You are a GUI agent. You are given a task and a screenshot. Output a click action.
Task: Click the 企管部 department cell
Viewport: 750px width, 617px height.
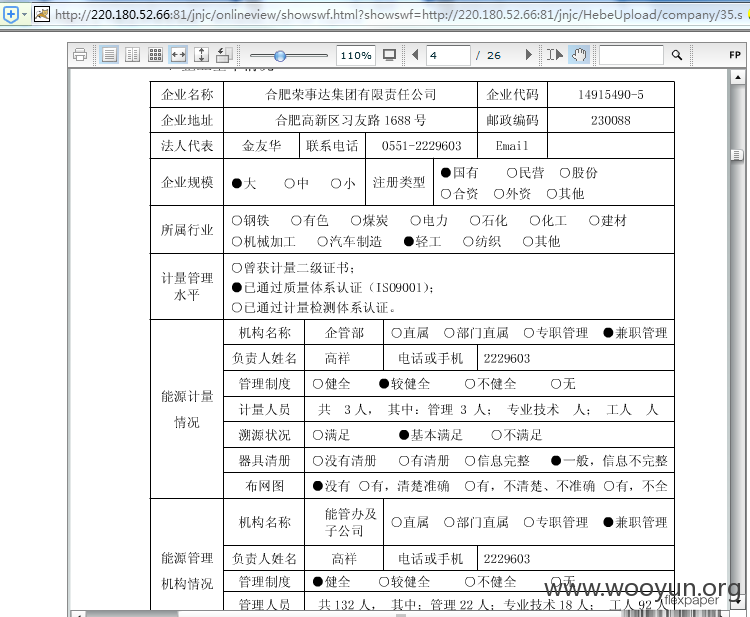pyautogui.click(x=344, y=333)
